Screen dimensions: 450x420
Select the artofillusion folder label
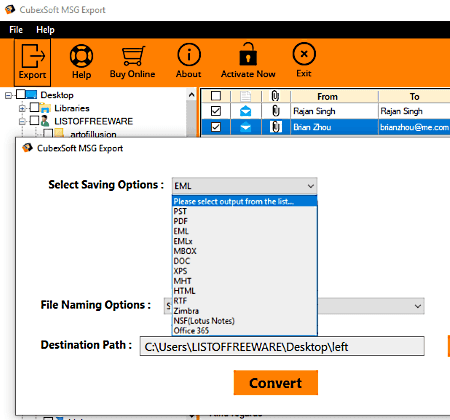click(x=93, y=134)
